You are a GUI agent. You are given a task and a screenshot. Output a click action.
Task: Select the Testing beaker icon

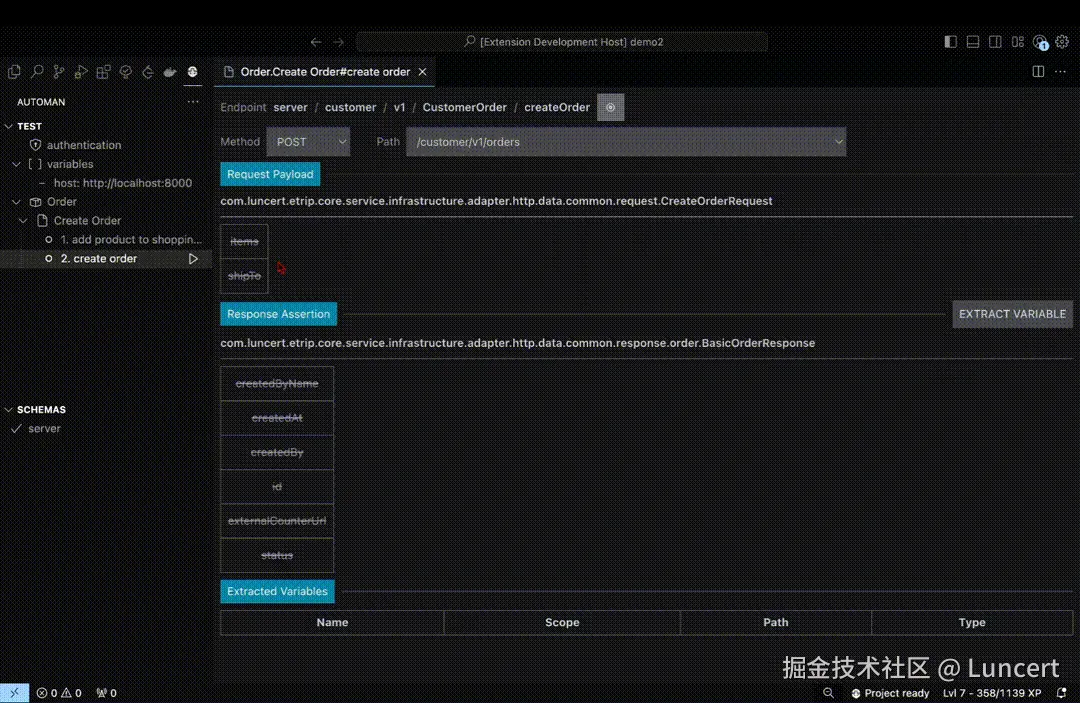[x=125, y=72]
